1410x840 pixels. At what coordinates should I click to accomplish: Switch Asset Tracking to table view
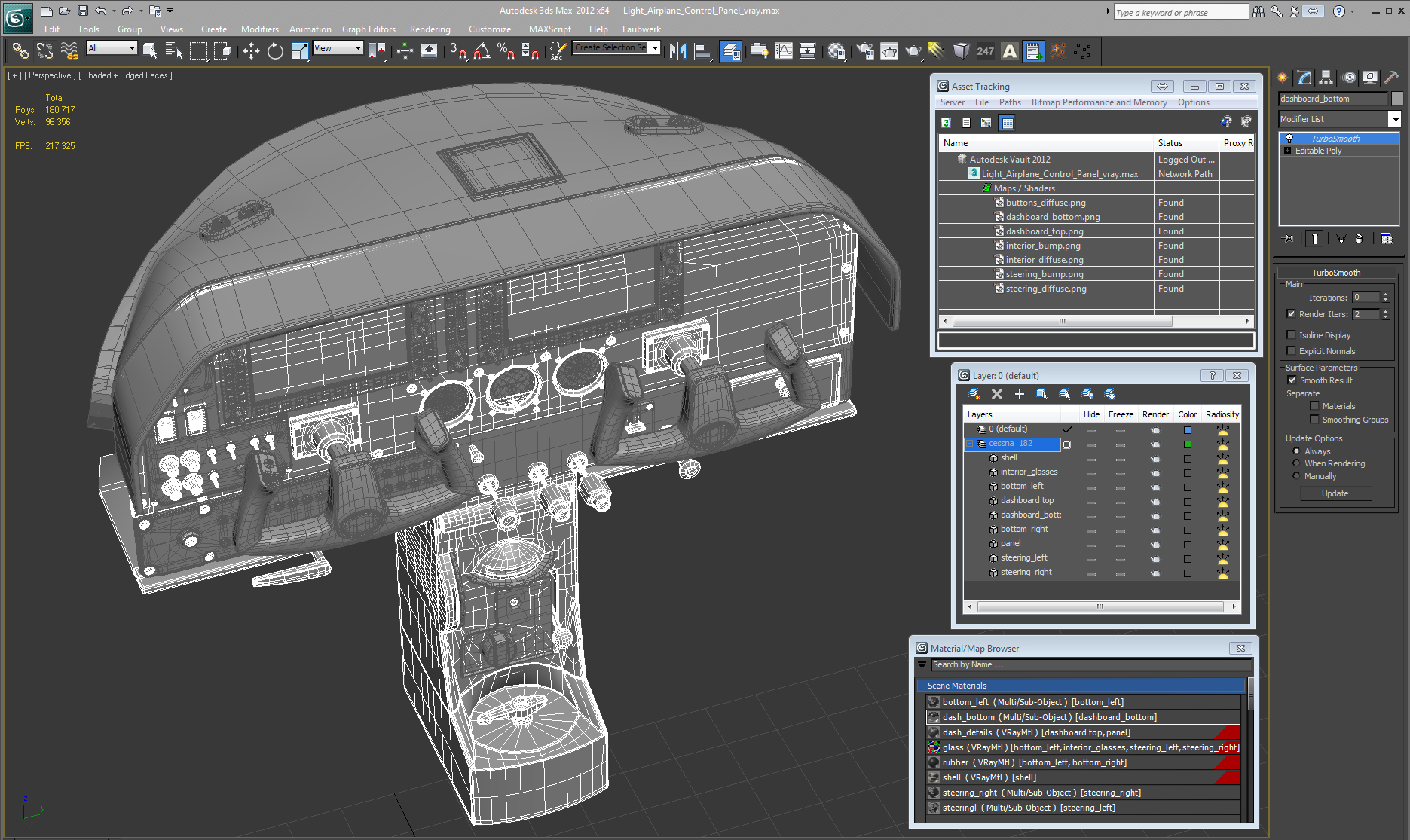pos(1008,122)
